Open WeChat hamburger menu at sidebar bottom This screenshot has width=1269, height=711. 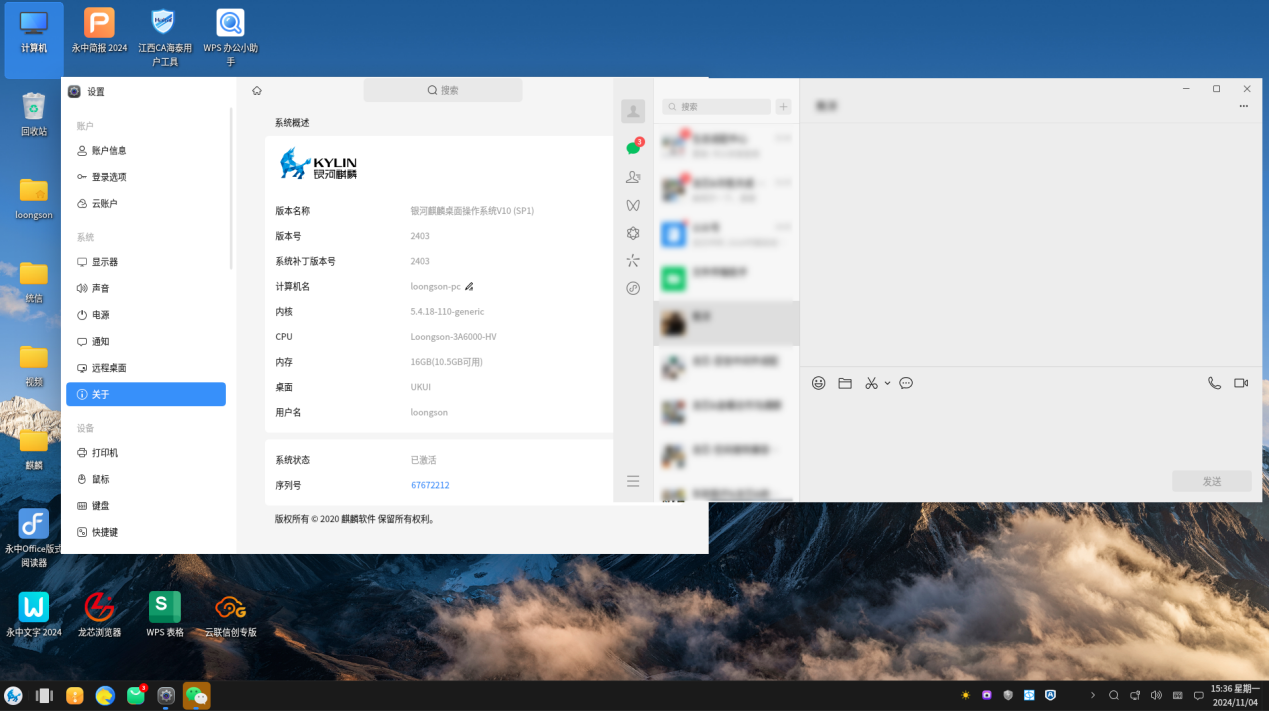point(633,481)
